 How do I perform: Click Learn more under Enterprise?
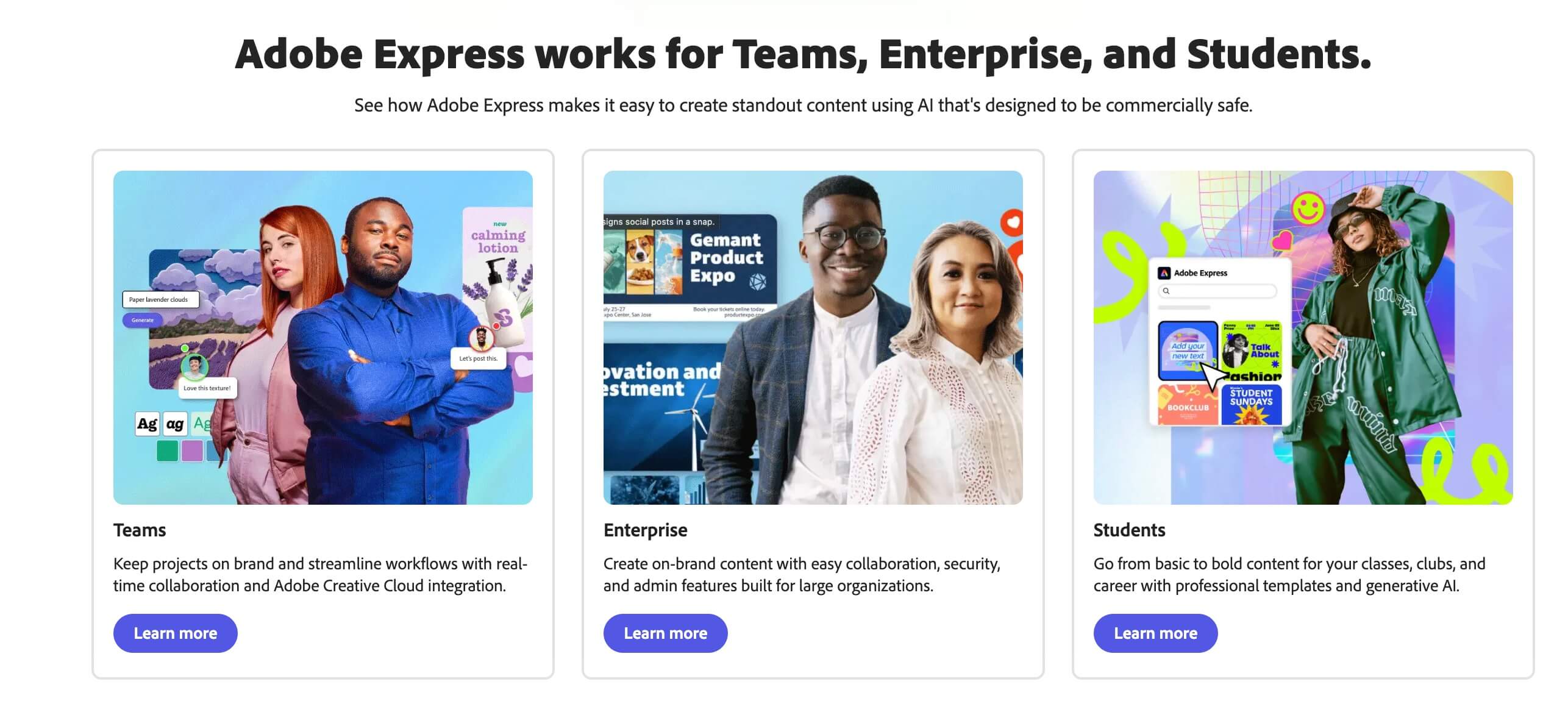pyautogui.click(x=665, y=633)
